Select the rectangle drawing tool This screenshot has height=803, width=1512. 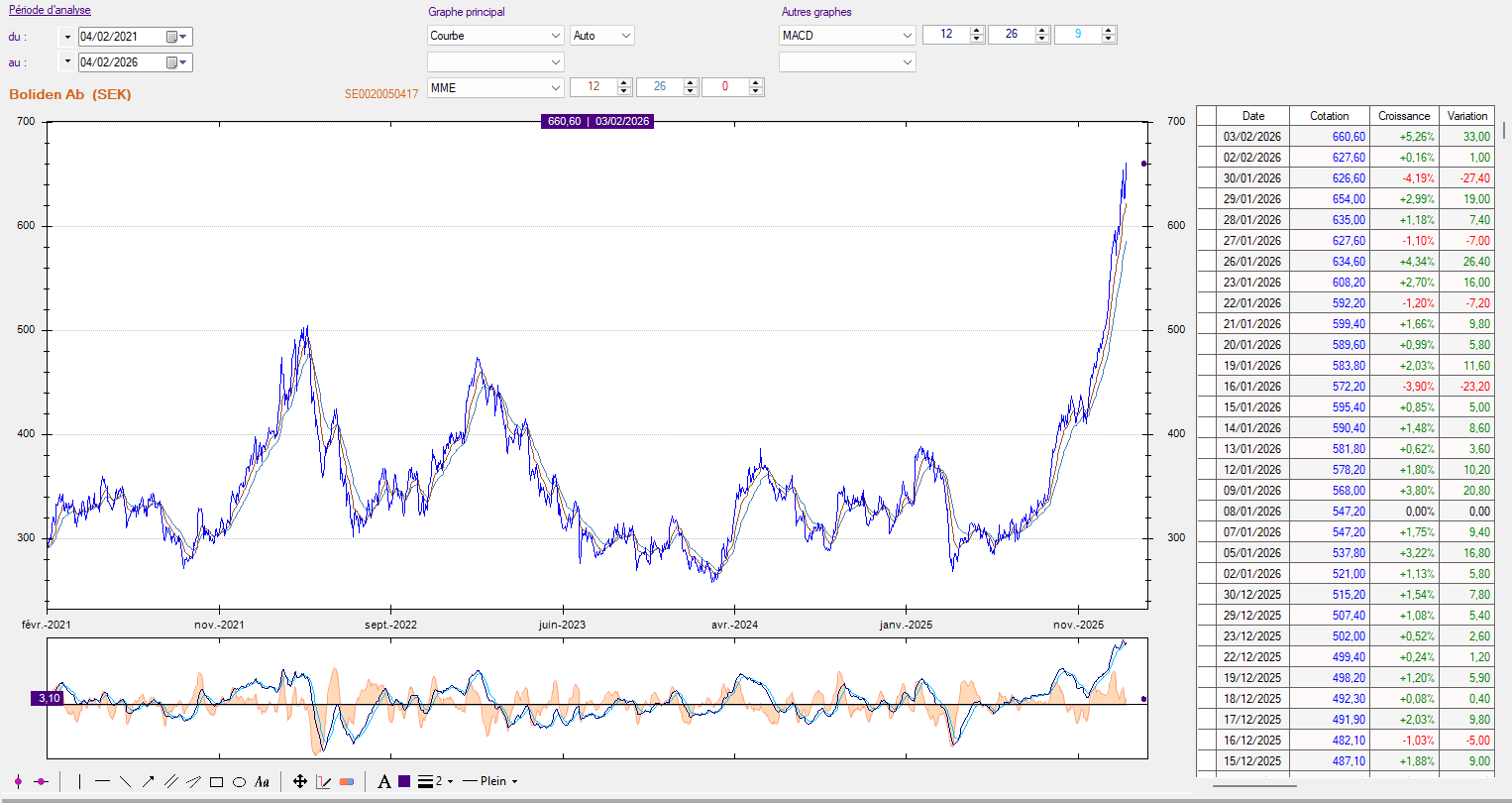click(216, 782)
